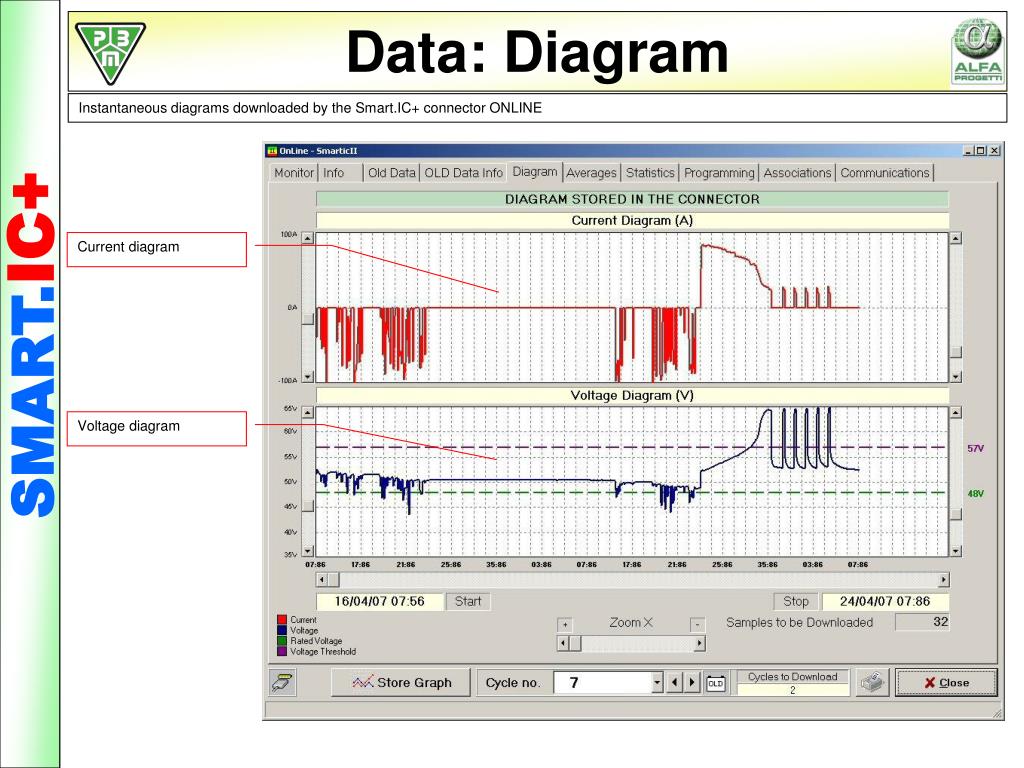The image size is (1024, 768).
Task: Click the Zoom X plus button
Action: click(565, 624)
